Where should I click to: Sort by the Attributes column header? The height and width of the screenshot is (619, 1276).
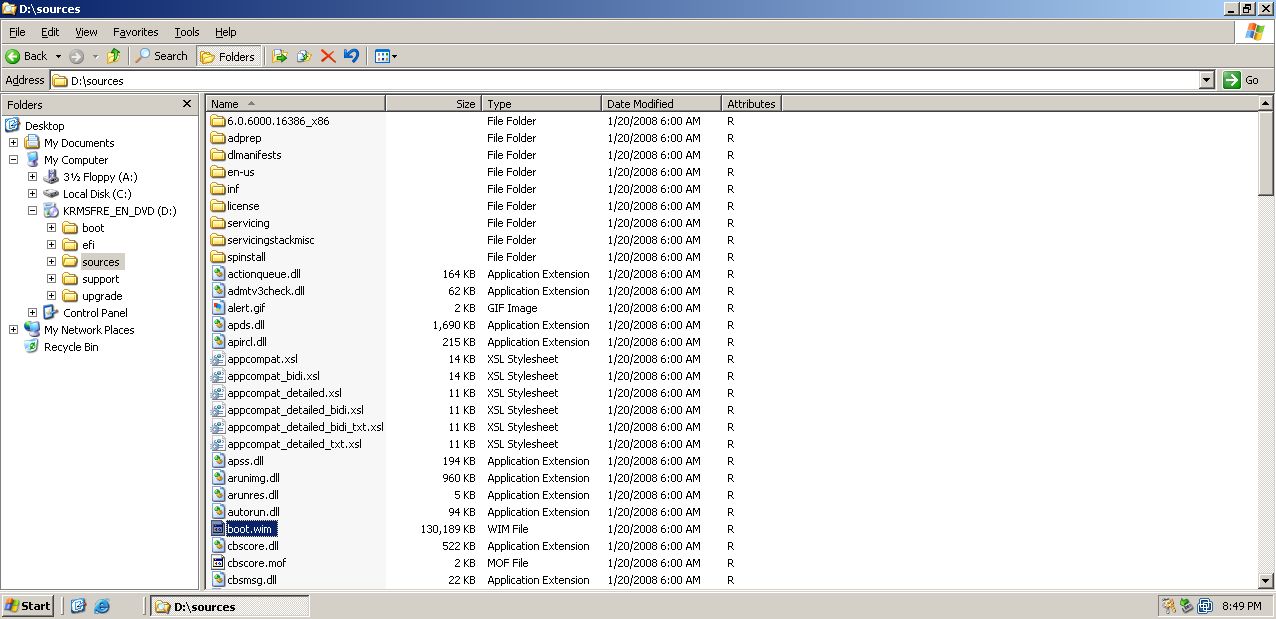pyautogui.click(x=751, y=103)
